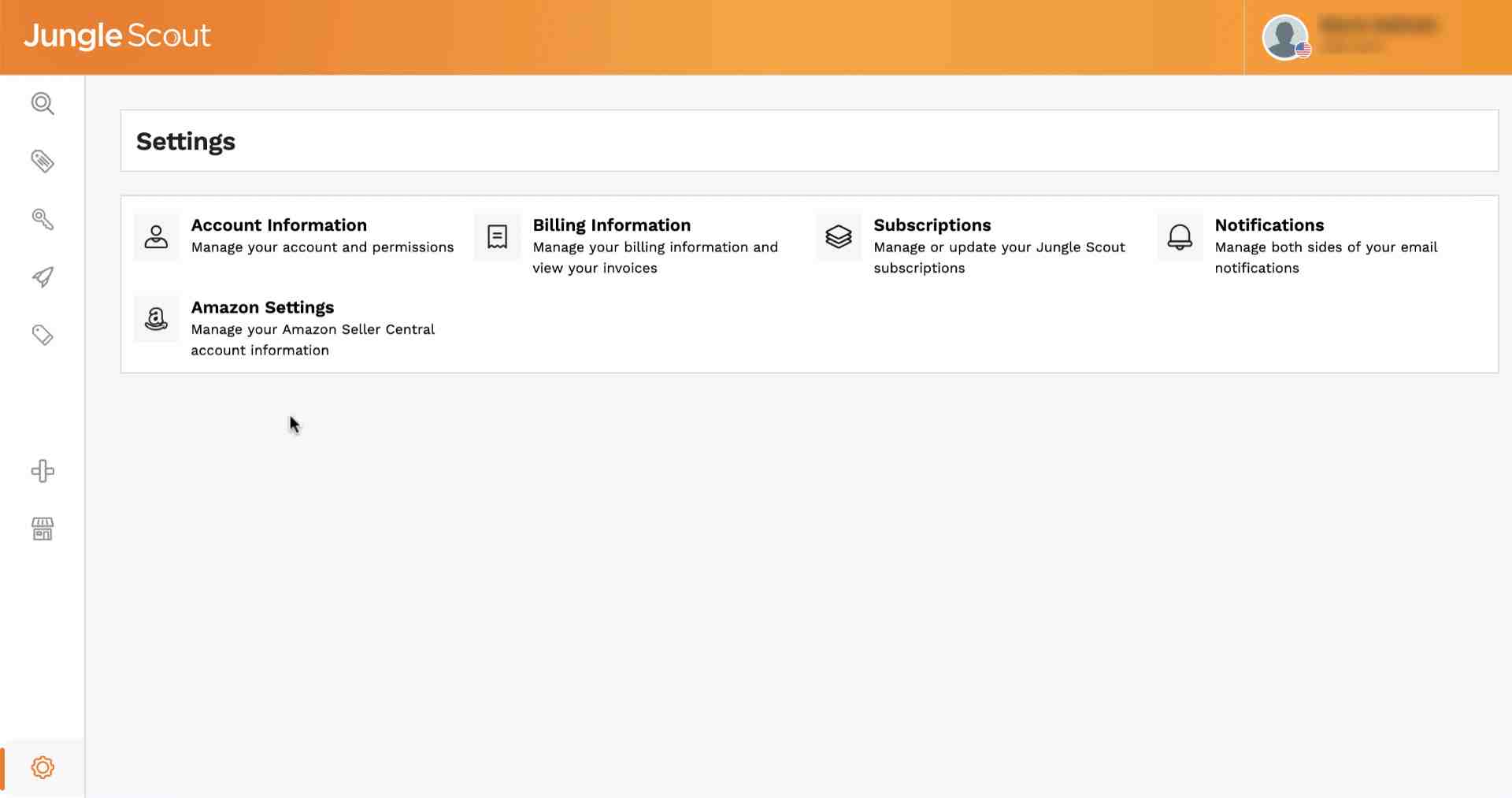1512x798 pixels.
Task: Click the Settings page heading
Action: click(x=186, y=142)
